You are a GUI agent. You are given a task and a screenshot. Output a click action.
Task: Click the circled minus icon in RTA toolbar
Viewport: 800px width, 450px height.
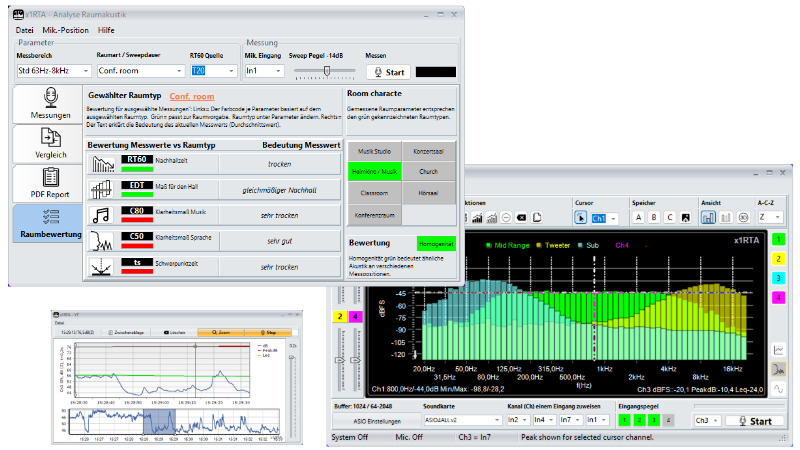(506, 218)
